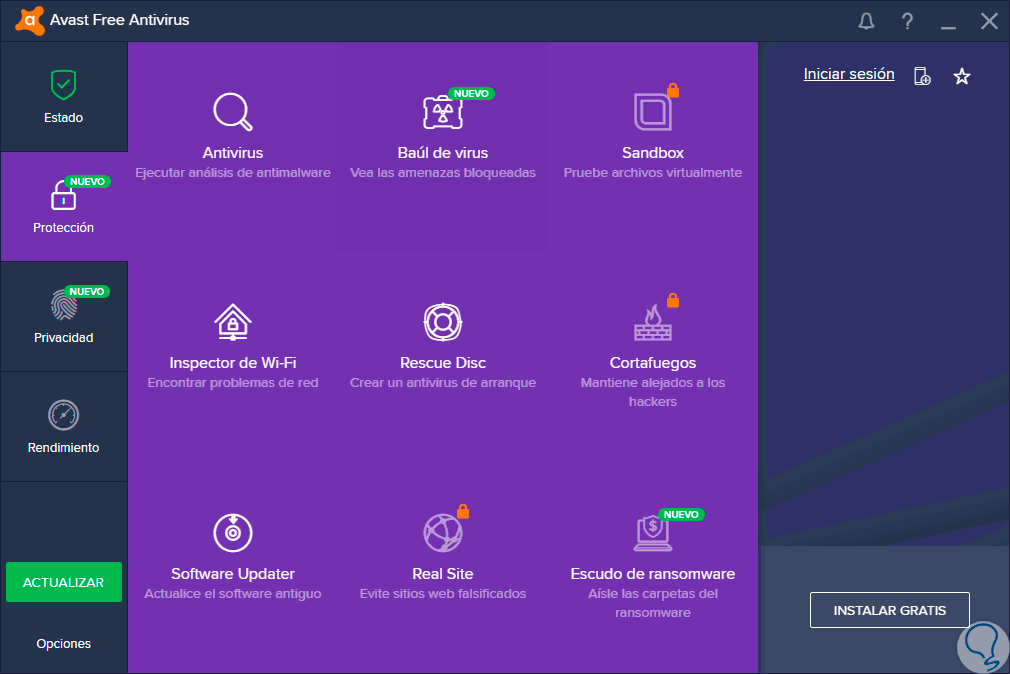Open the Baúl de virus chest icon
Image resolution: width=1010 pixels, height=674 pixels.
[x=443, y=112]
